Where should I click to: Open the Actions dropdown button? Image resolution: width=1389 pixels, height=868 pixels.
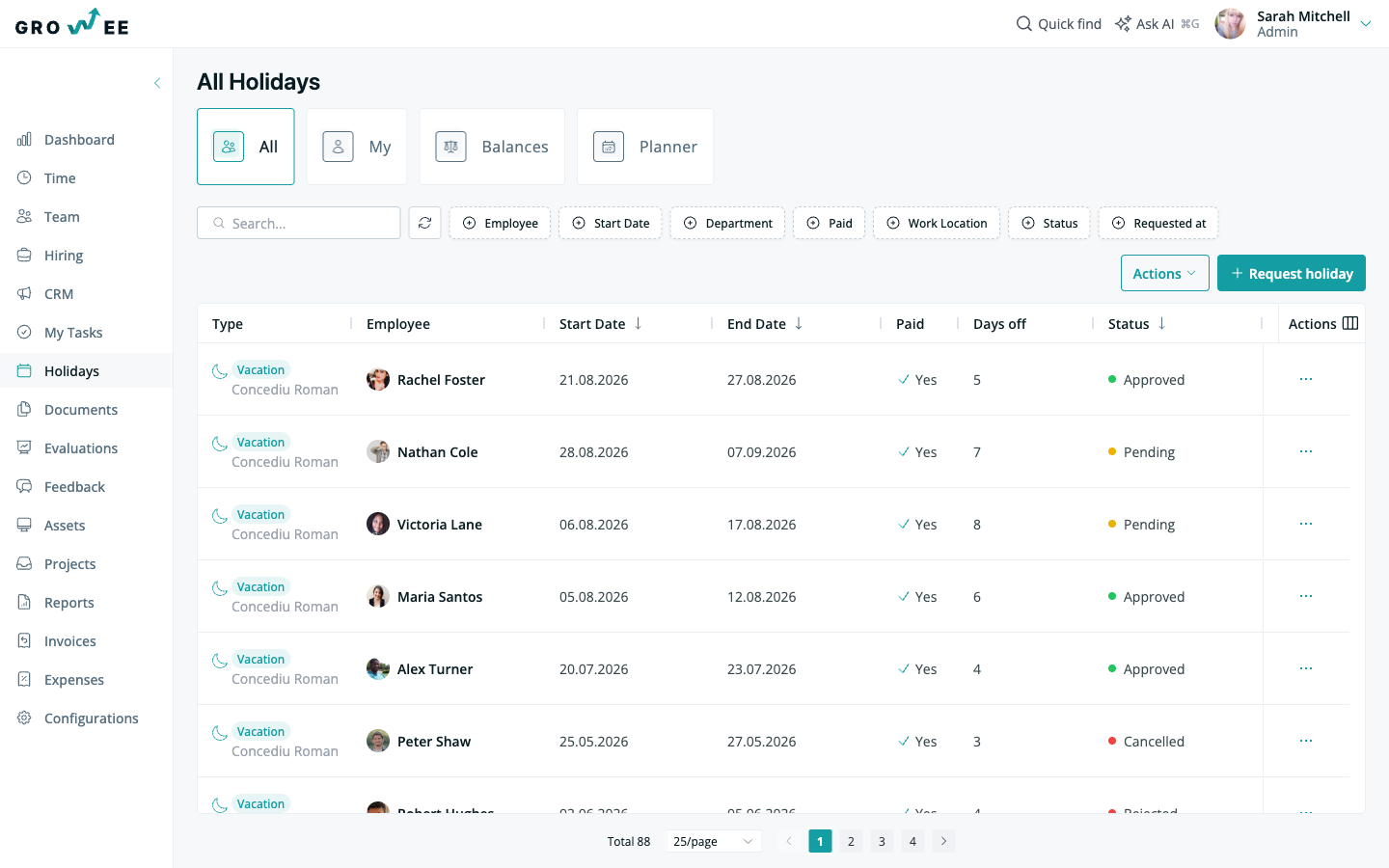[1164, 273]
